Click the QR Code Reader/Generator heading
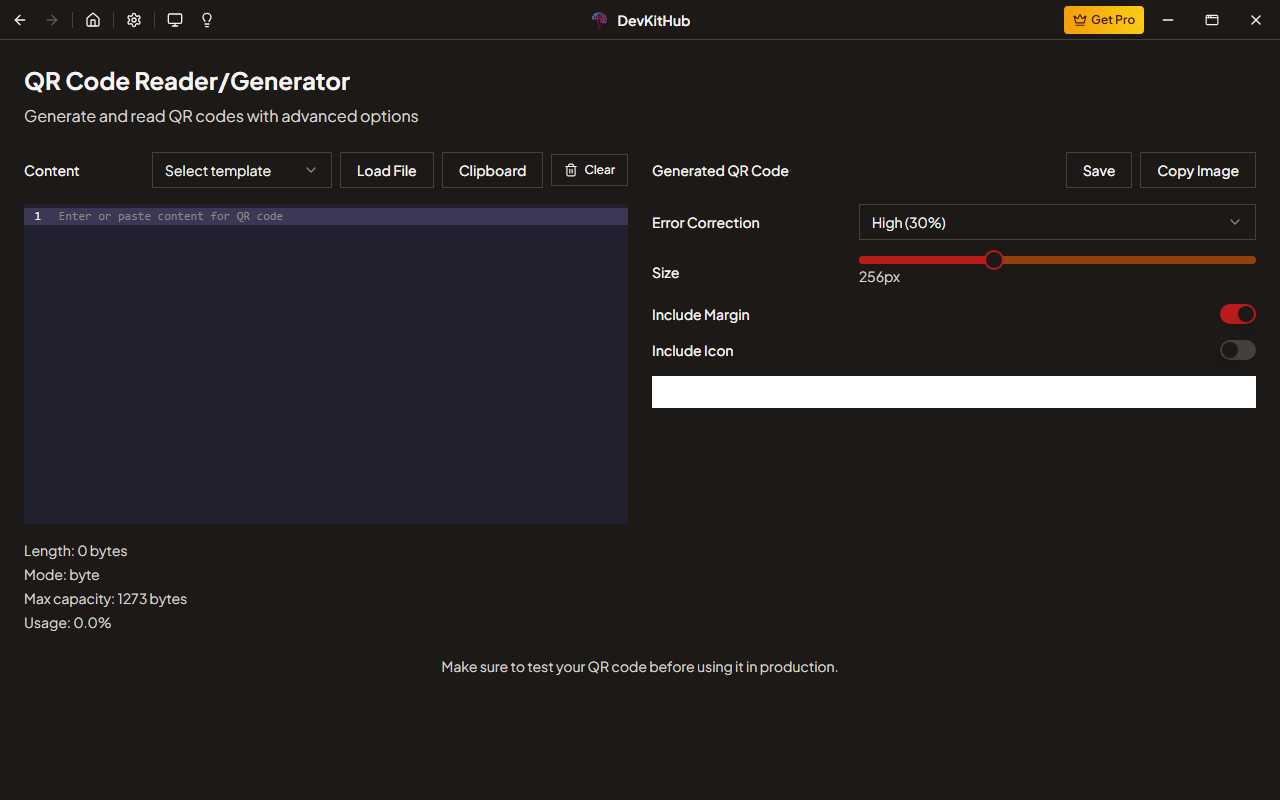 pos(187,81)
